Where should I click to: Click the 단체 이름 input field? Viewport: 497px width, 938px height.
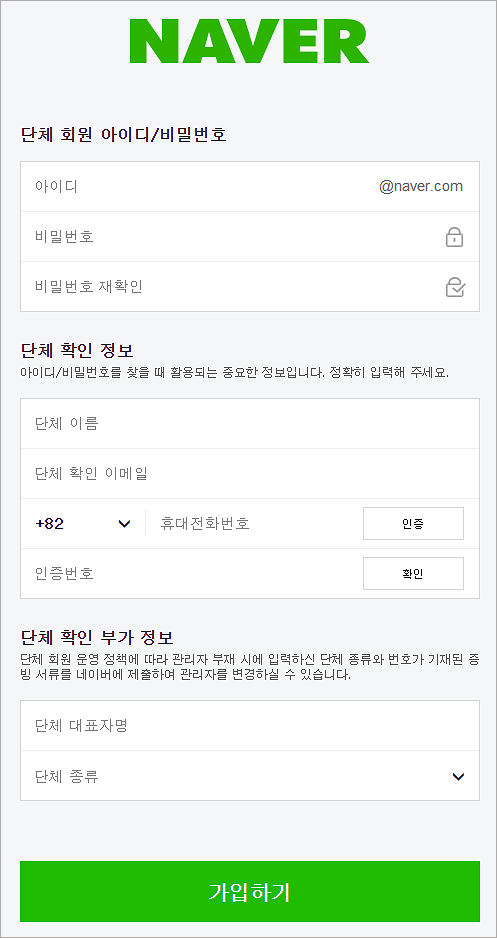[x=250, y=424]
